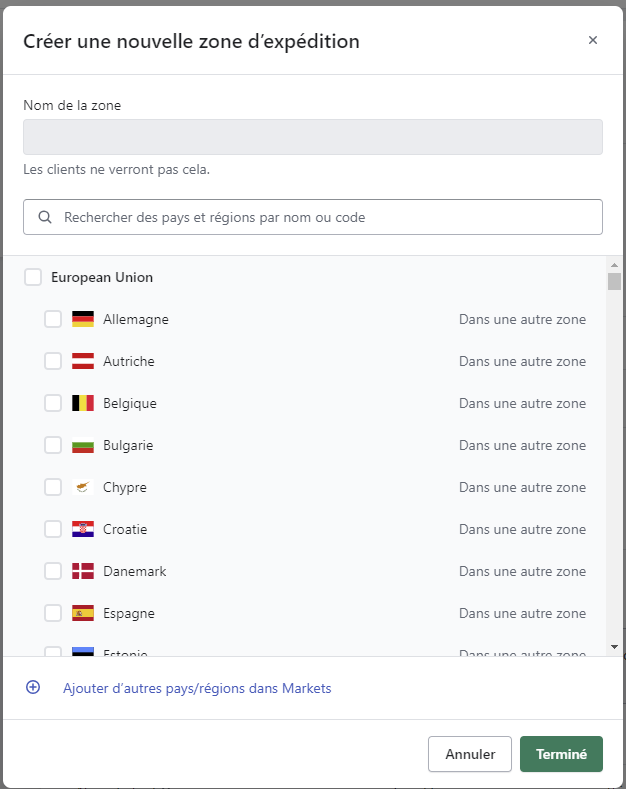The width and height of the screenshot is (626, 789).
Task: Open Ajouter d'autres pays/régions dans Markets link
Action: point(197,689)
